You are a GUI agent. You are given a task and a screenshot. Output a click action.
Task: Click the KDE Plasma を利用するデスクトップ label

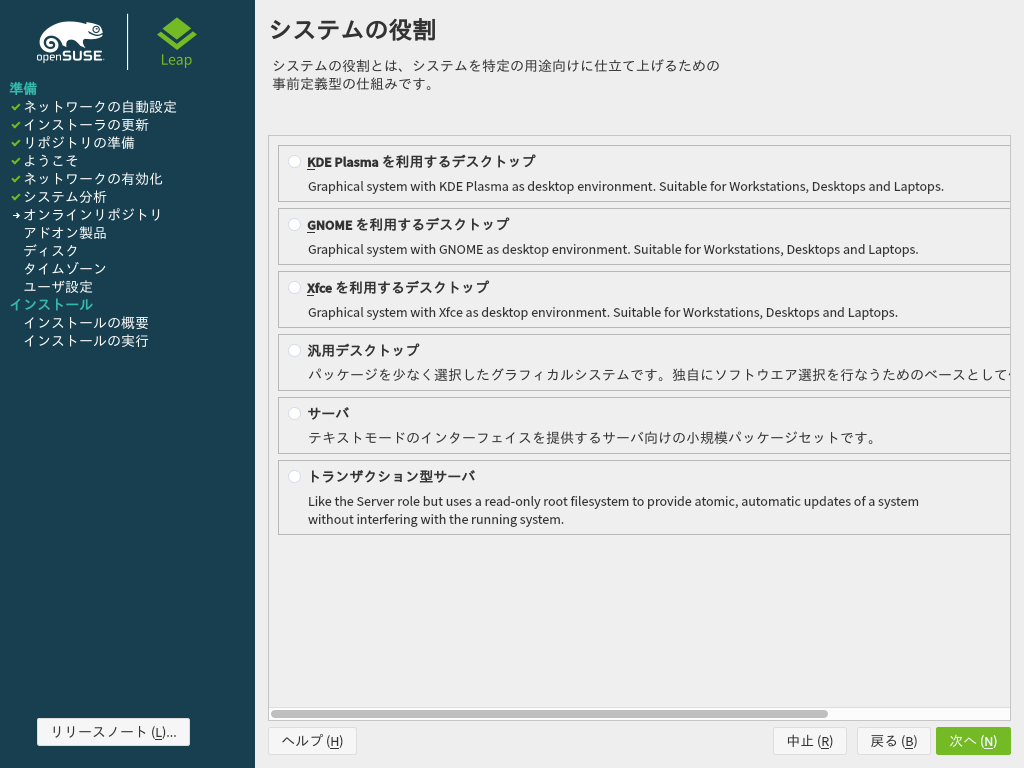tap(421, 161)
